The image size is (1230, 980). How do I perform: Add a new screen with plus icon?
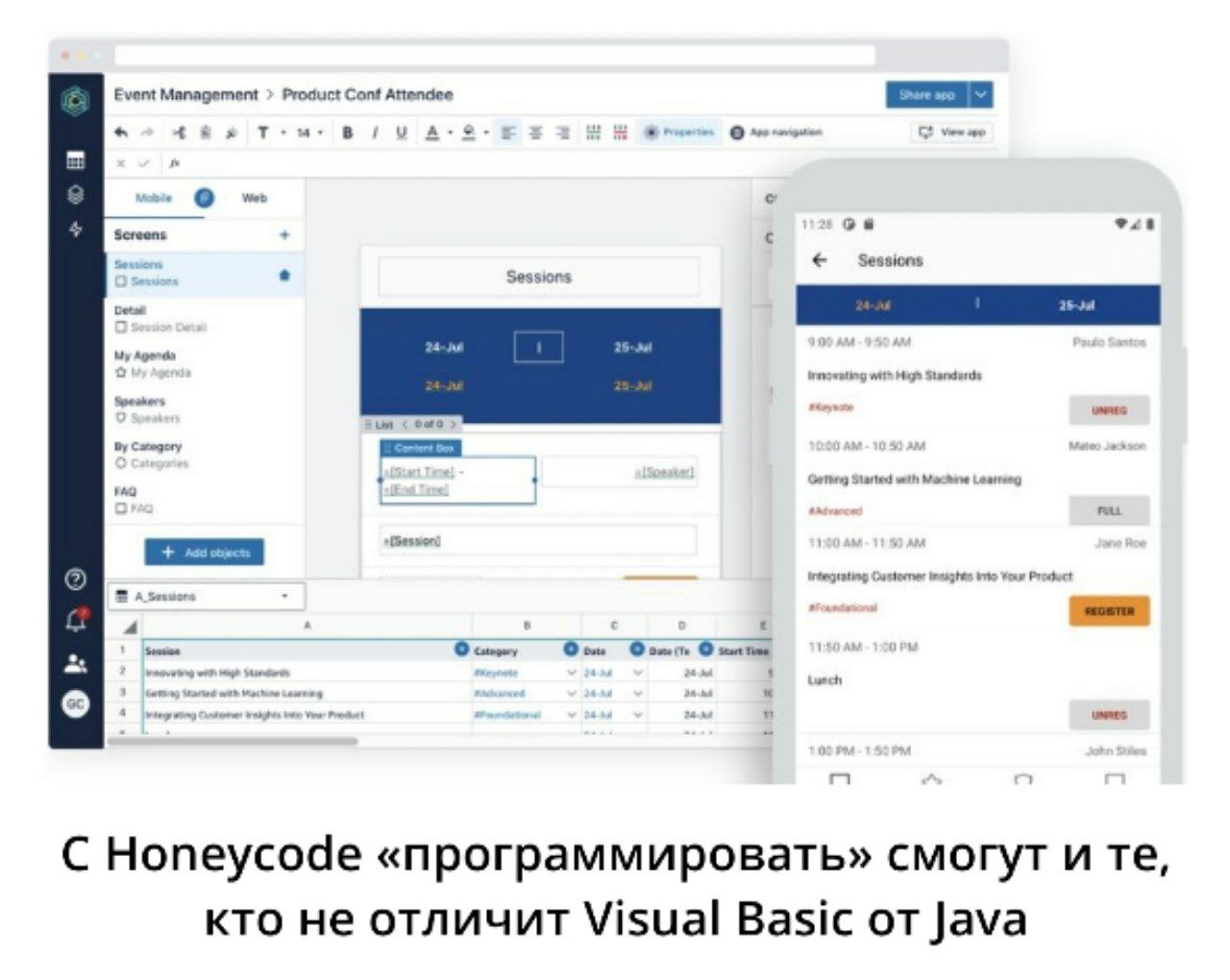[x=284, y=234]
